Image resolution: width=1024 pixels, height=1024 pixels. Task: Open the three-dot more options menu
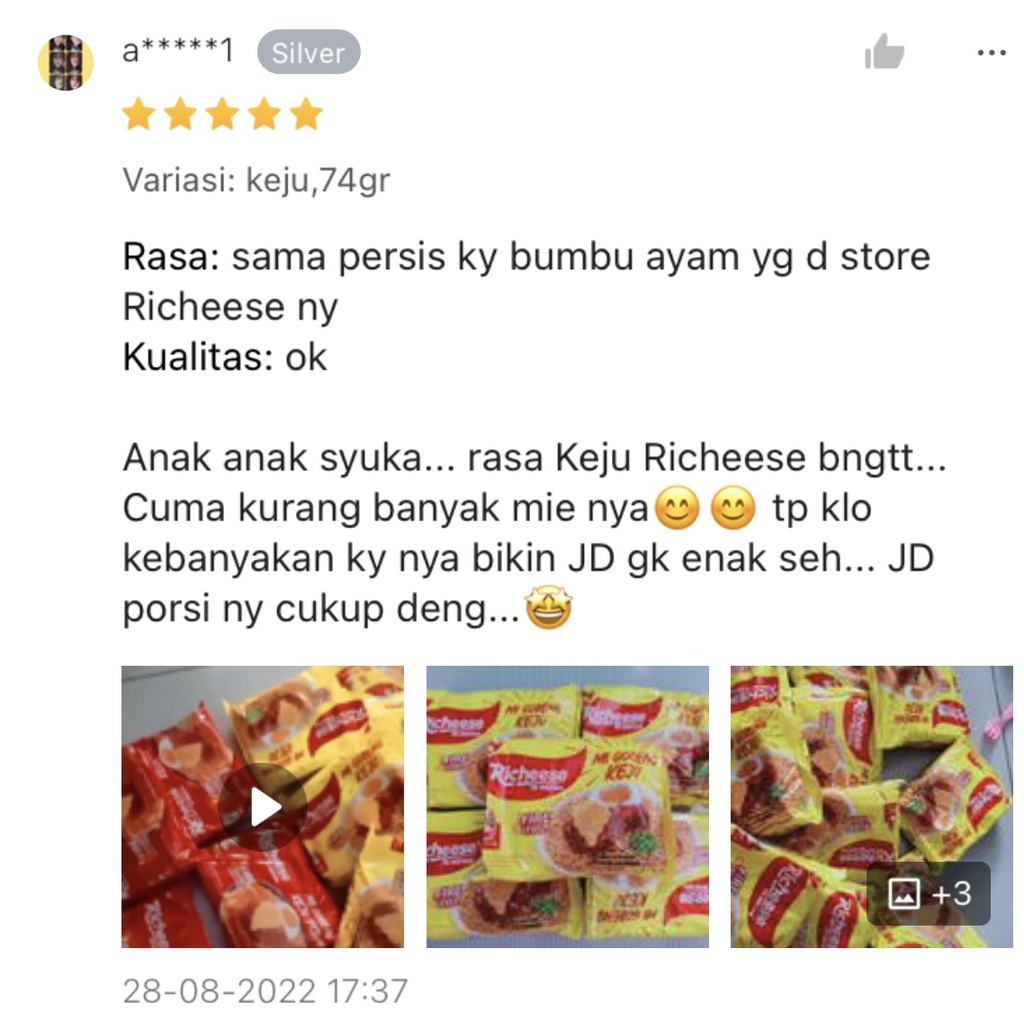coord(991,53)
